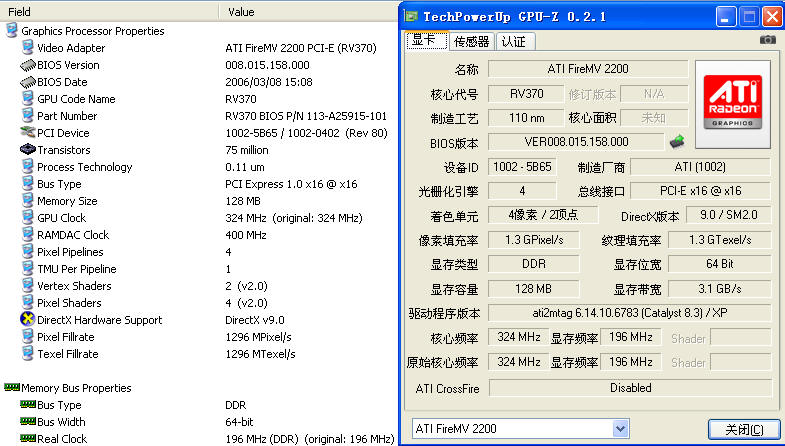Viewport: 785px width, 446px height.
Task: Click the Real Clock memory icon
Action: [28, 438]
